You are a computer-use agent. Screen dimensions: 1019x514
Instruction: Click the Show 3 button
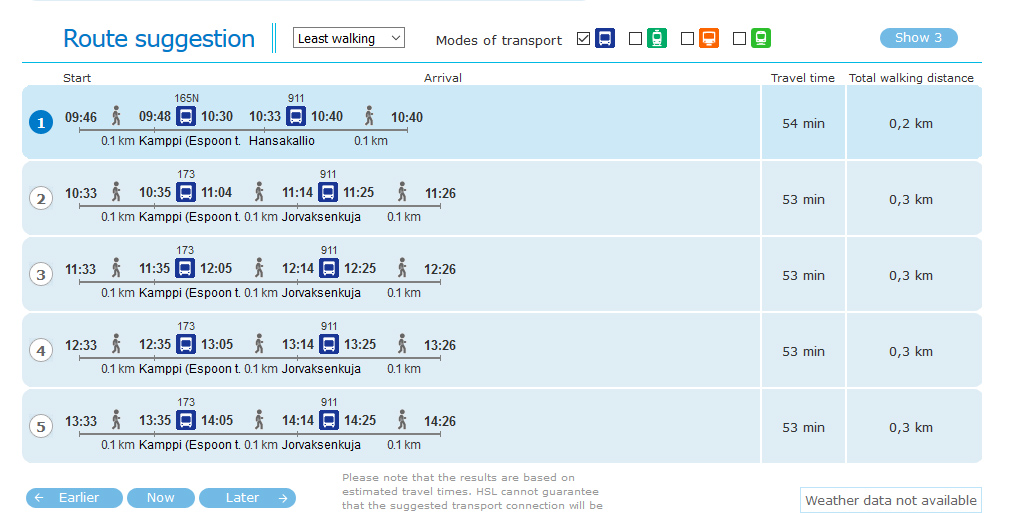coord(918,38)
